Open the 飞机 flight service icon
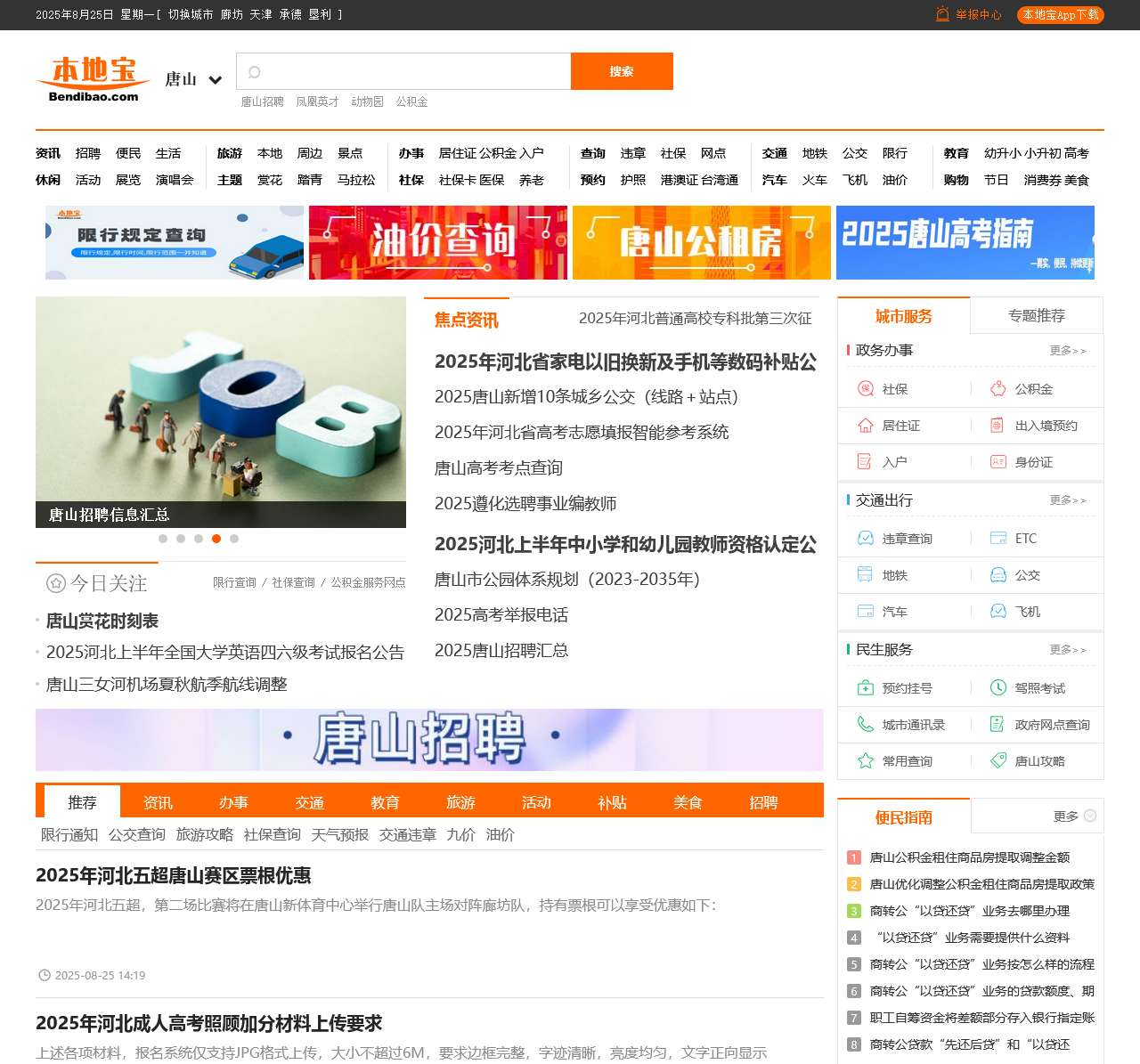The height and width of the screenshot is (1064, 1140). [x=997, y=612]
